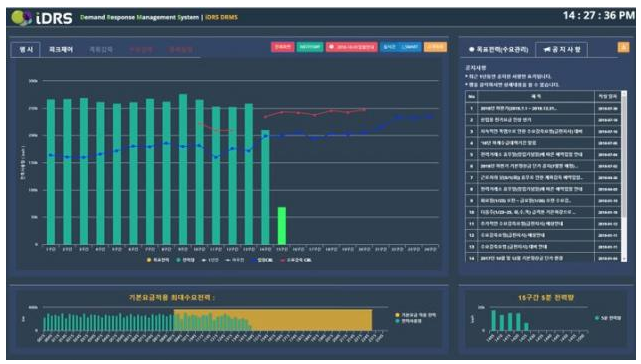Open notice row number 7

543,178
